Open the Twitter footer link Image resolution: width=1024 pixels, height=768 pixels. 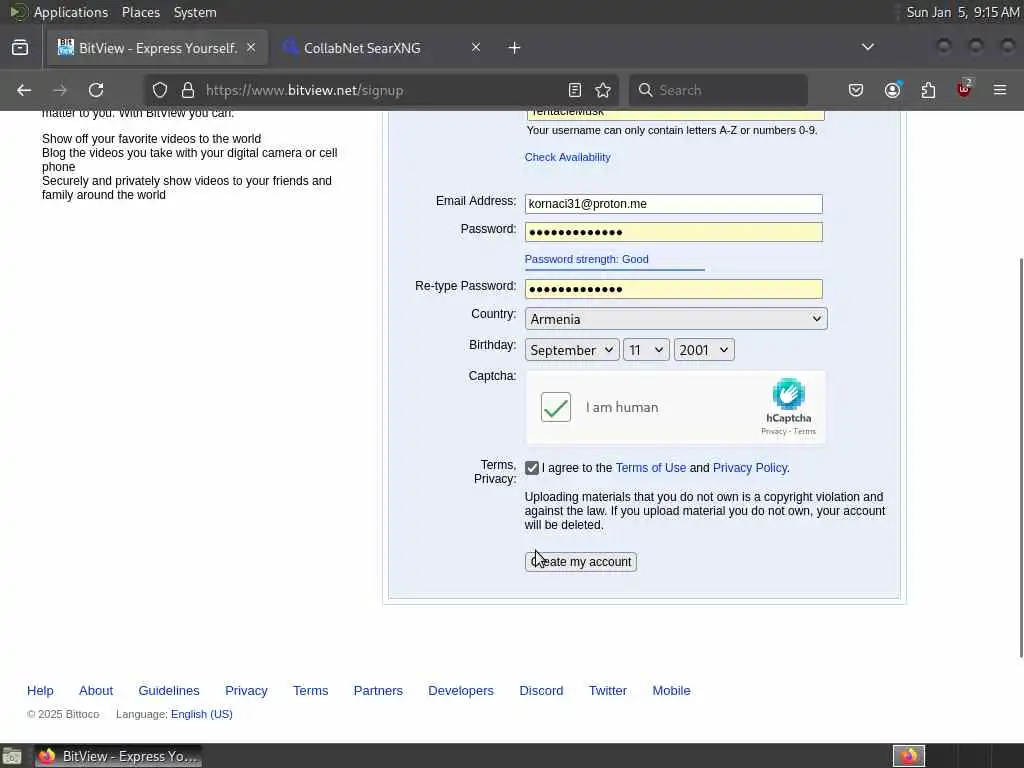(x=608, y=690)
